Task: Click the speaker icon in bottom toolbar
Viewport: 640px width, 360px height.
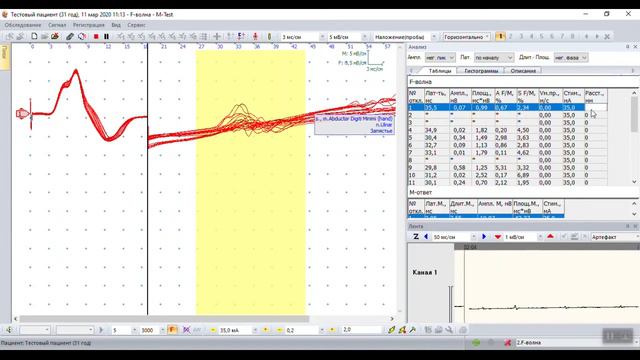Action: click(9, 329)
